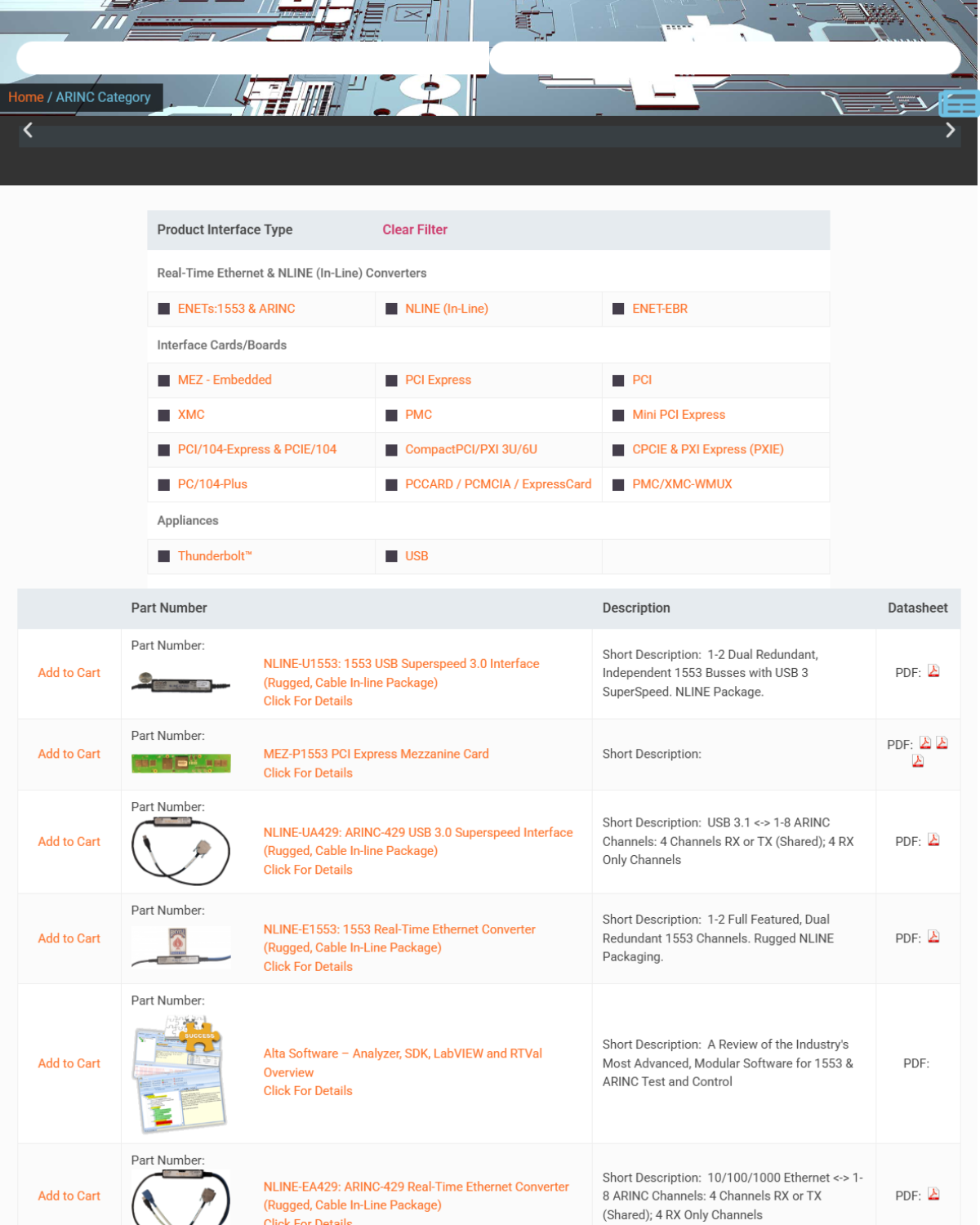Open the NLINE-U1553 datasheet PDF icon
This screenshot has height=1225, width=980.
(x=933, y=671)
